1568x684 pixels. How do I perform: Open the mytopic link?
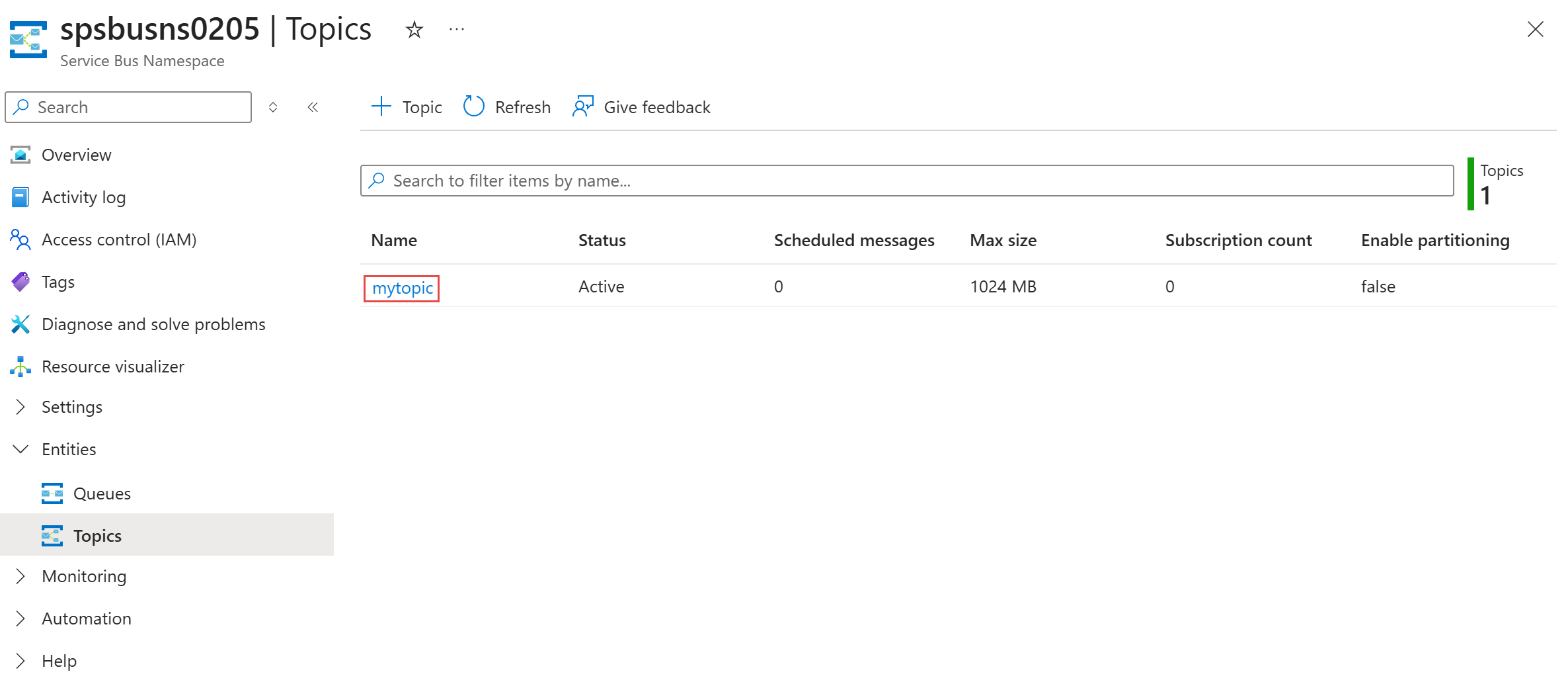click(402, 288)
